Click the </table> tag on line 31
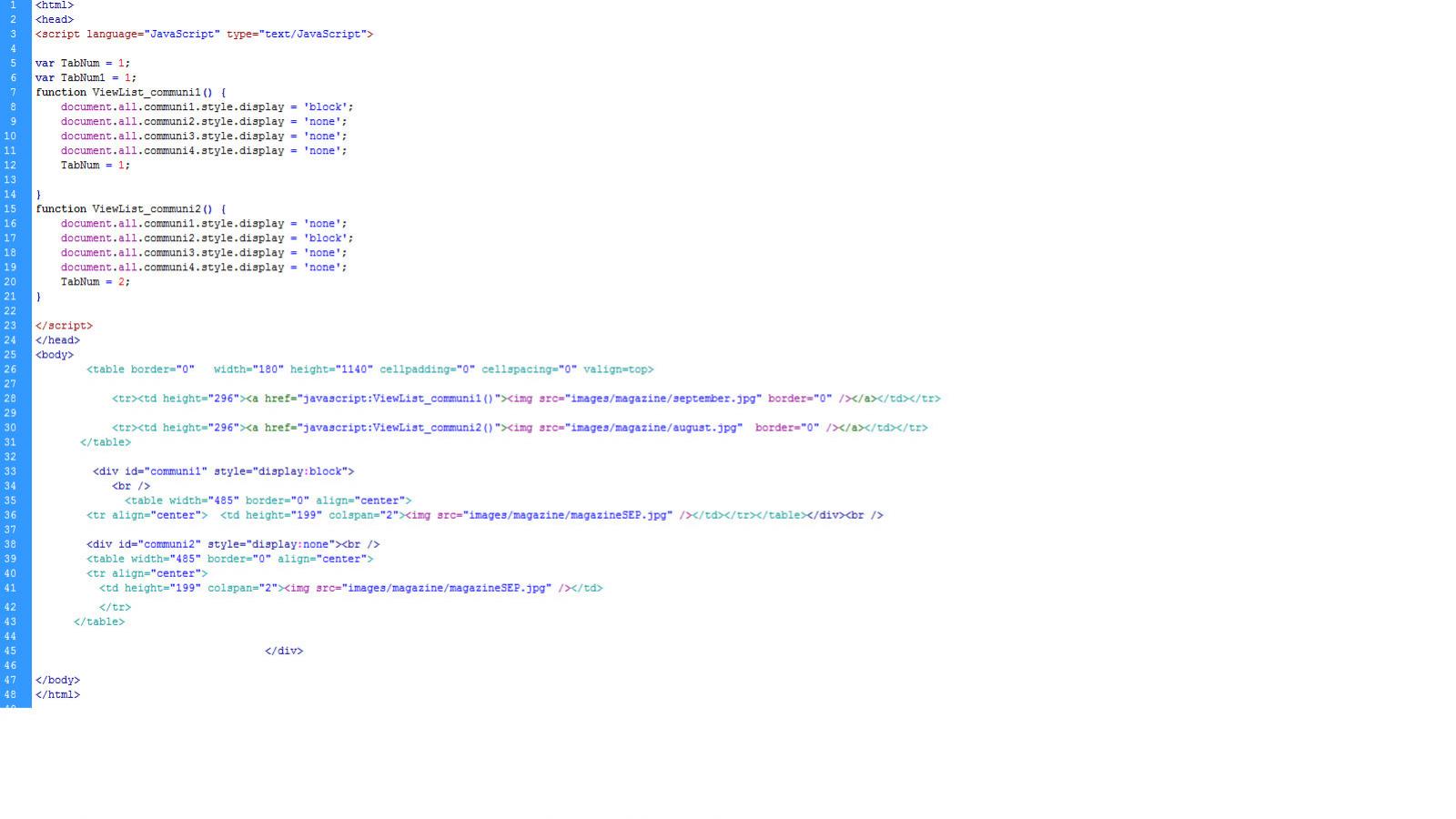Viewport: 1456px width, 819px height. pos(106,442)
